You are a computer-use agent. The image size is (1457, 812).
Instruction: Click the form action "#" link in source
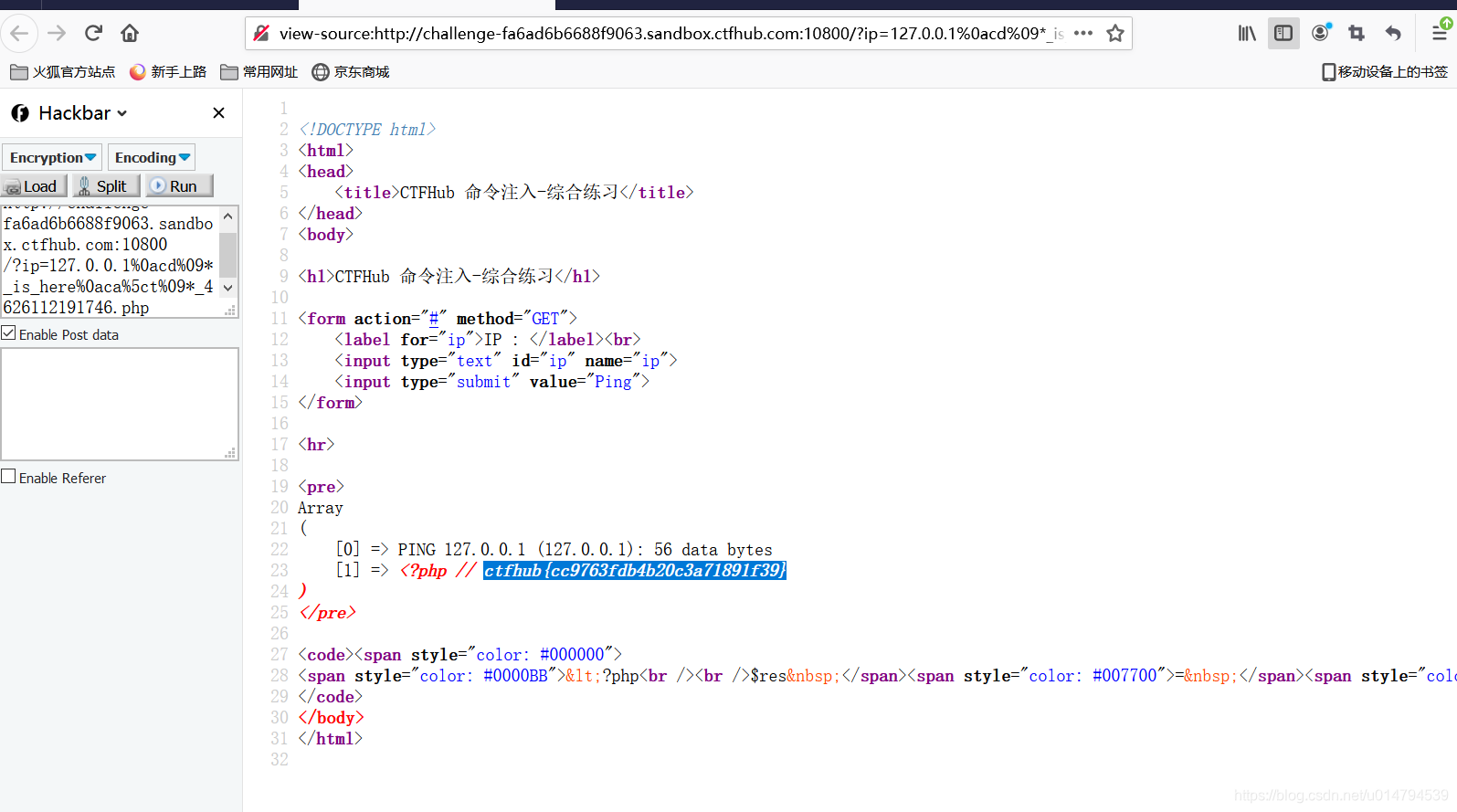point(434,319)
